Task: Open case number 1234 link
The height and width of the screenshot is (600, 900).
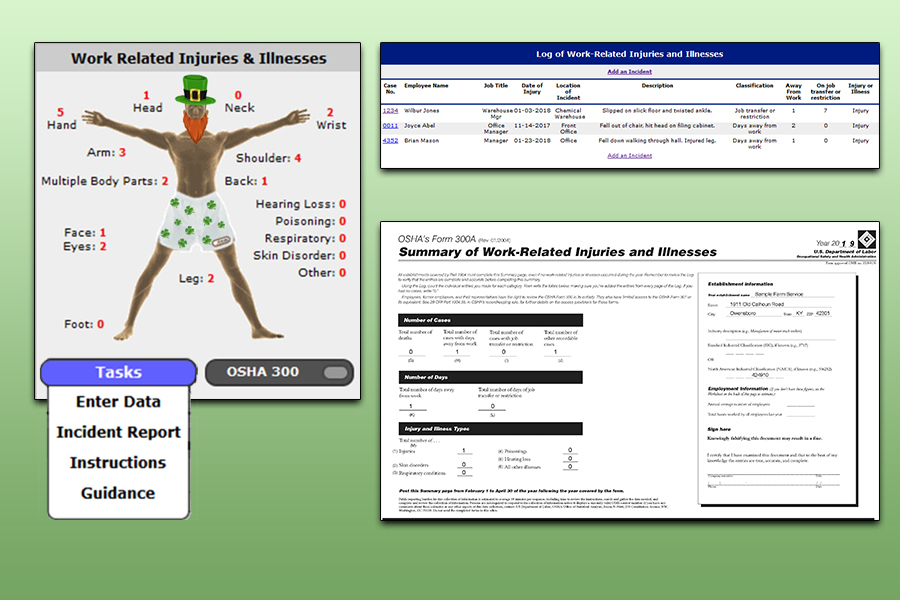Action: (x=390, y=110)
